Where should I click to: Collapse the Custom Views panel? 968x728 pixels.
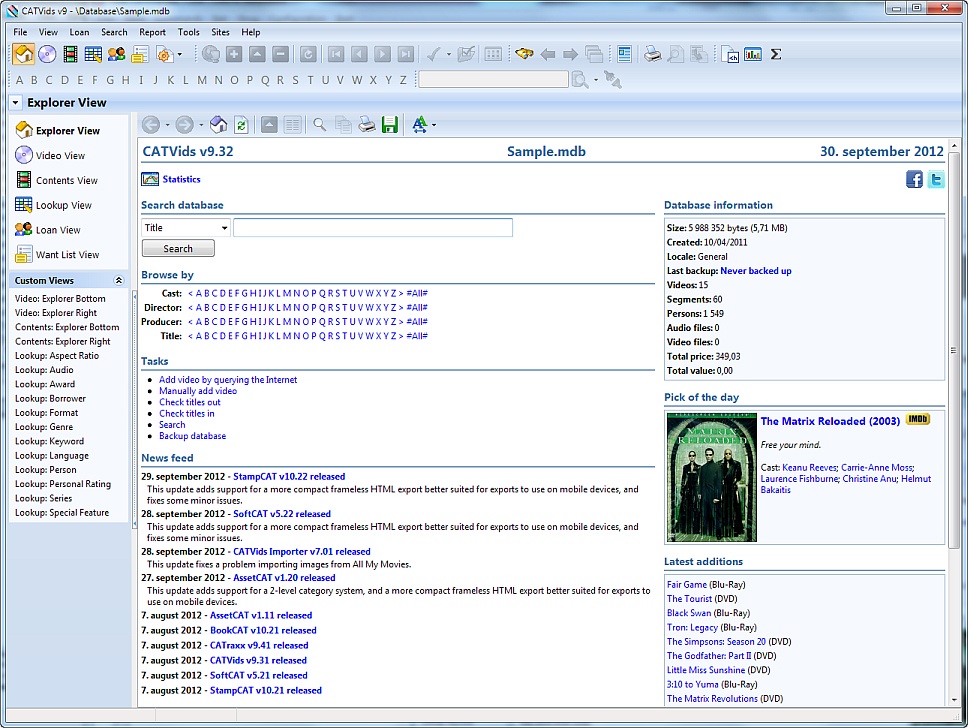[x=119, y=281]
